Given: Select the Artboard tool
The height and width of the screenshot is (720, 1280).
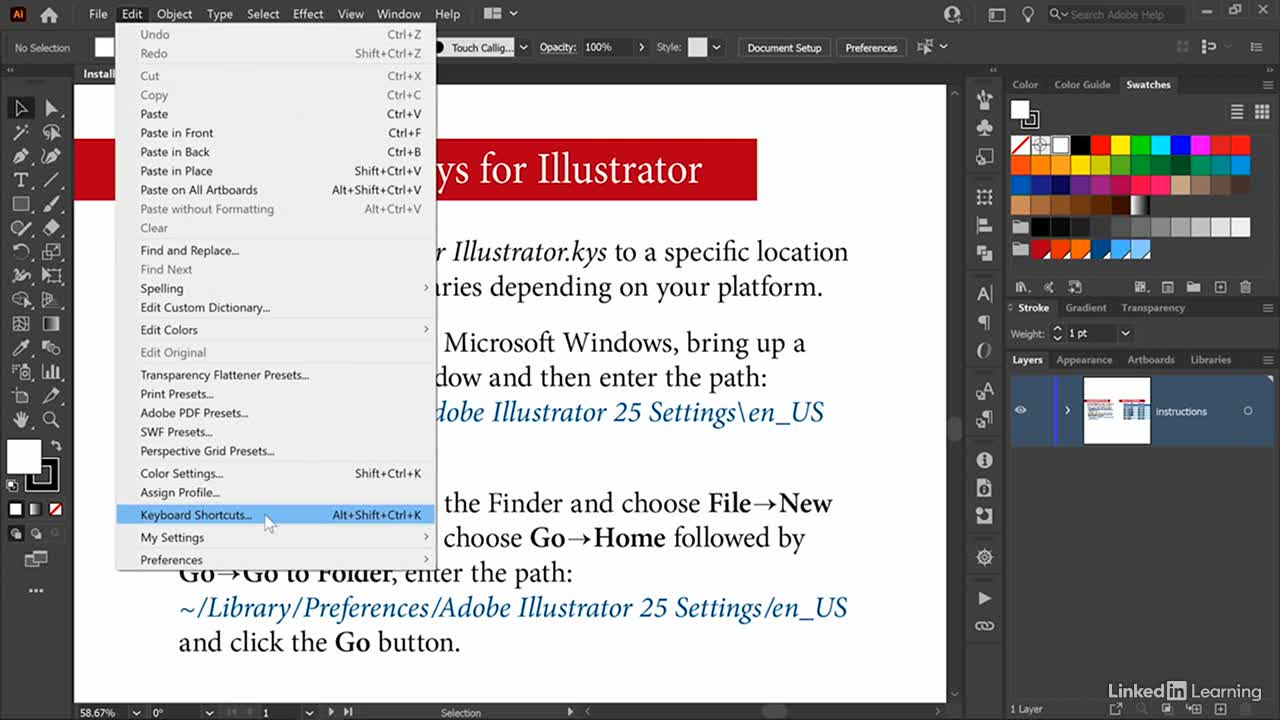Looking at the screenshot, I should pos(20,396).
